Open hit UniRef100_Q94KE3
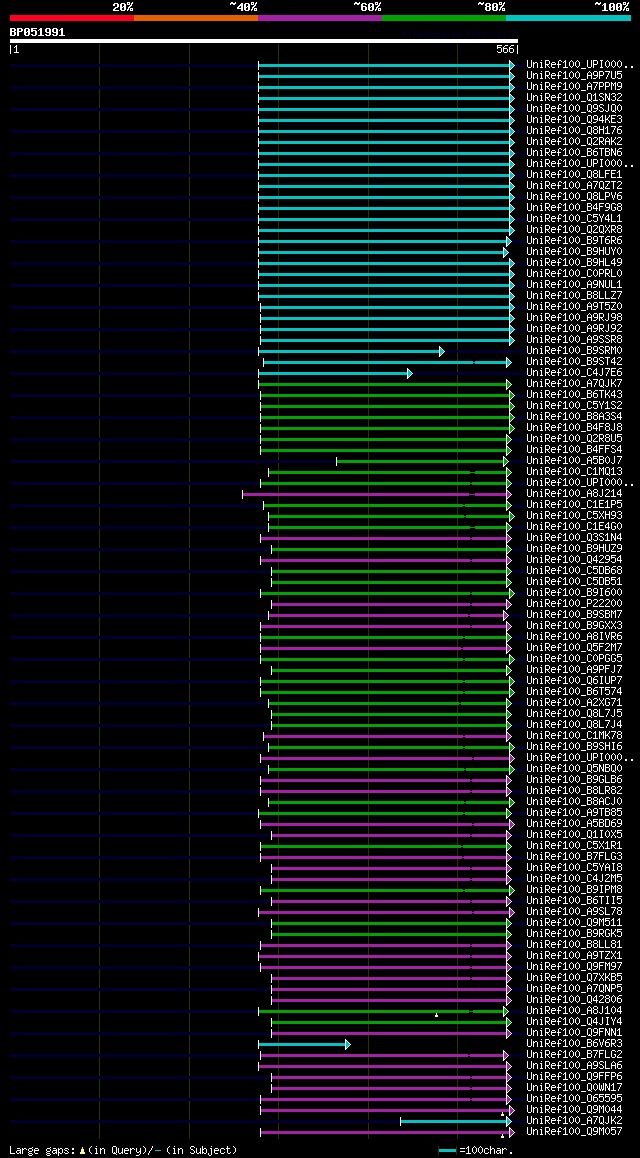 (x=574, y=120)
